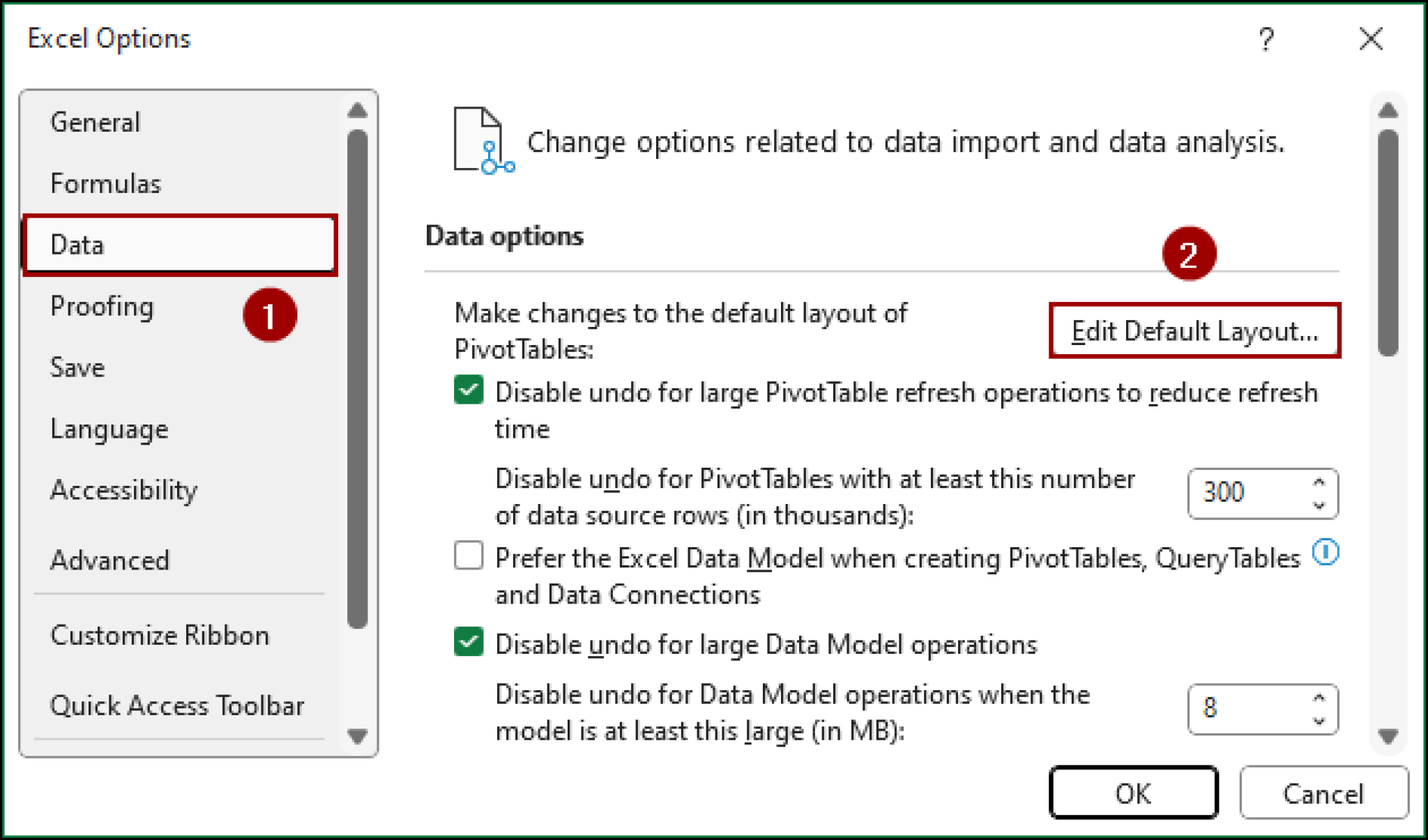Click the right scrollbar up arrow
This screenshot has height=840, width=1428.
(1388, 110)
